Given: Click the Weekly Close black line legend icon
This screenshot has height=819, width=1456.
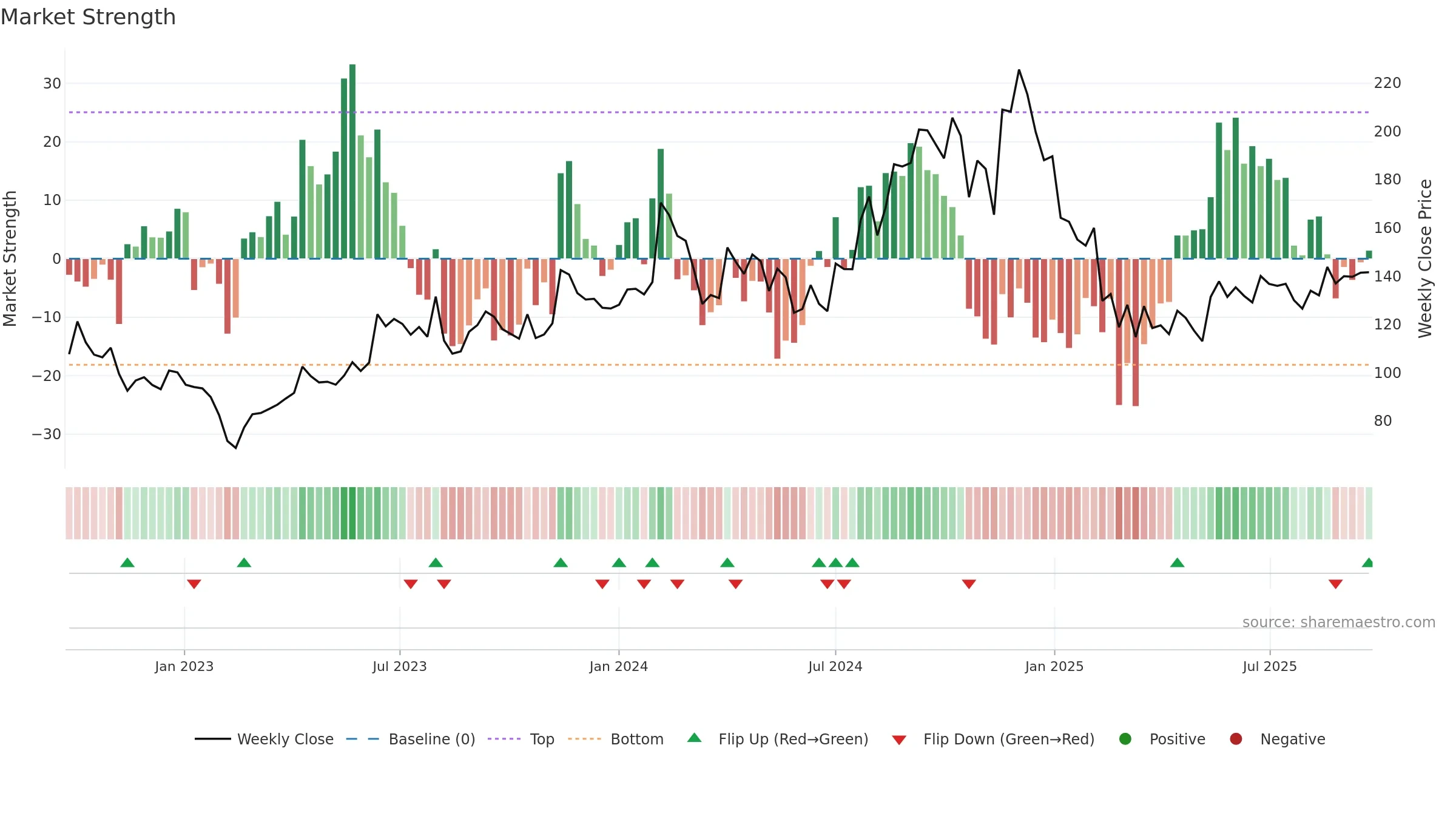Looking at the screenshot, I should point(212,739).
